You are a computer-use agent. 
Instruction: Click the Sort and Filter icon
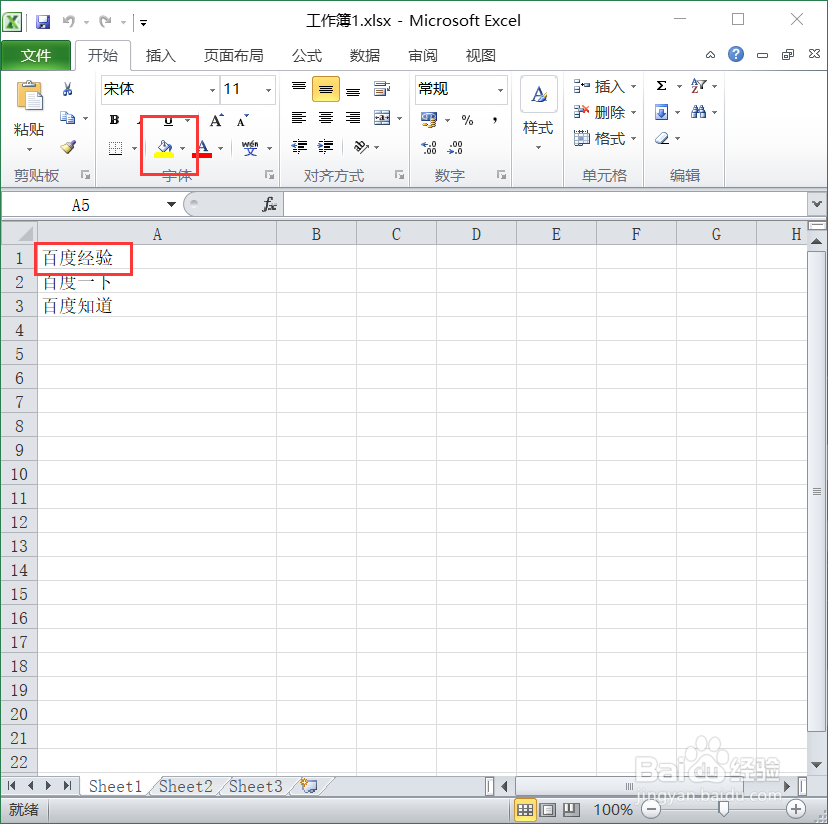698,86
